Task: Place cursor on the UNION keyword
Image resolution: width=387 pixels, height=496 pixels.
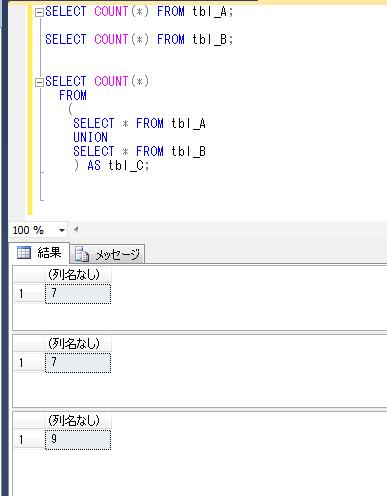Action: 90,137
